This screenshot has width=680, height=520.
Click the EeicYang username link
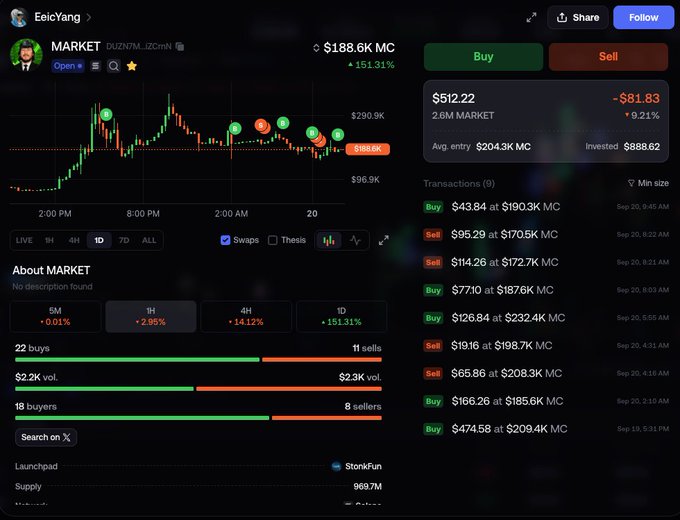(x=57, y=17)
